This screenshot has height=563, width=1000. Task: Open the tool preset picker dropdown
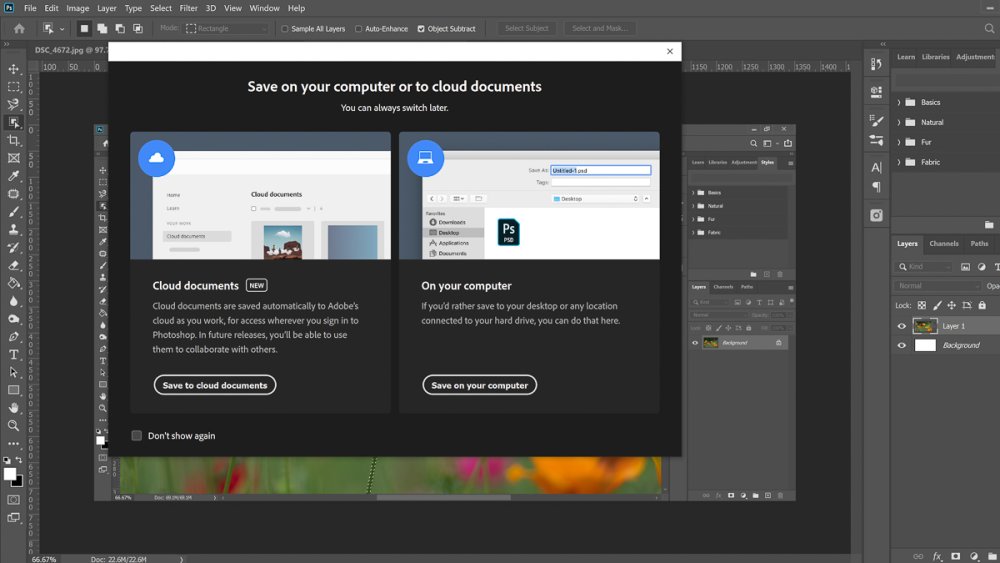(x=62, y=29)
